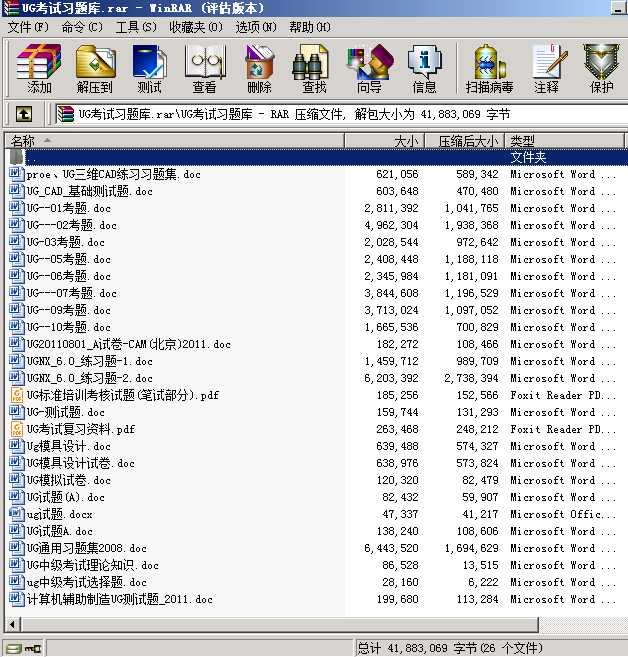
Task: Sort by 压缩后大小 column header
Action: (x=465, y=141)
